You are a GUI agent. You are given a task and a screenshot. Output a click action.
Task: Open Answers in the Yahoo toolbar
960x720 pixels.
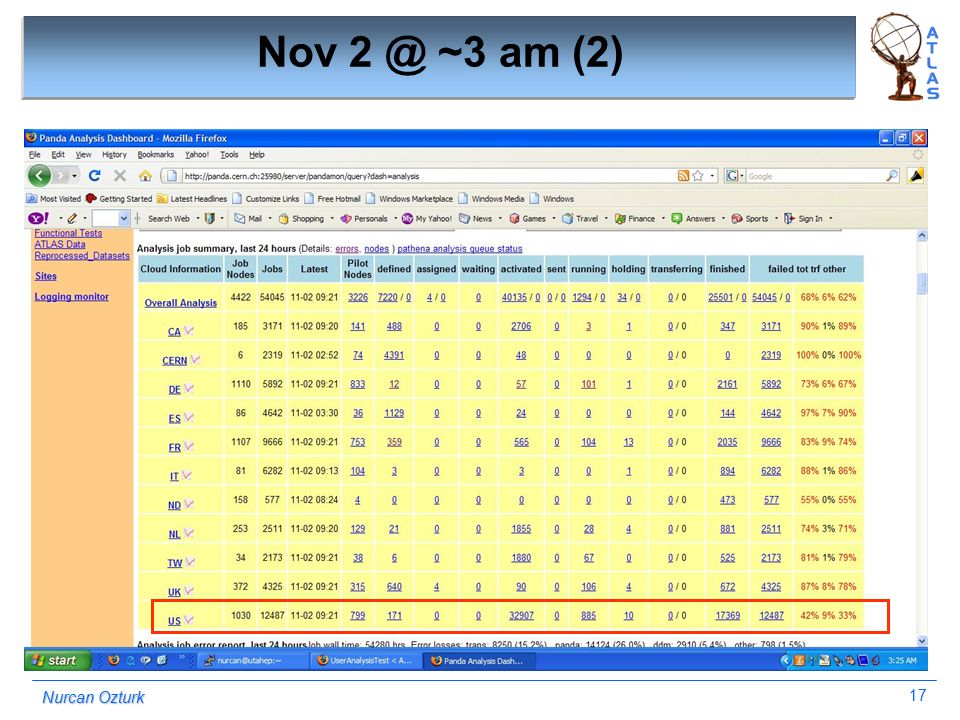pos(693,219)
